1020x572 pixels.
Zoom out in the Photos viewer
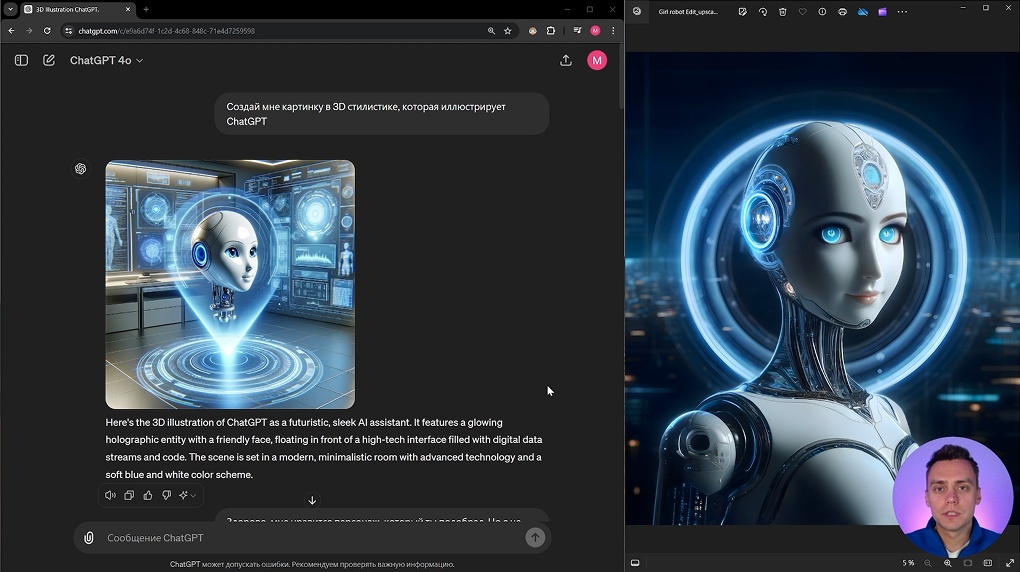928,563
